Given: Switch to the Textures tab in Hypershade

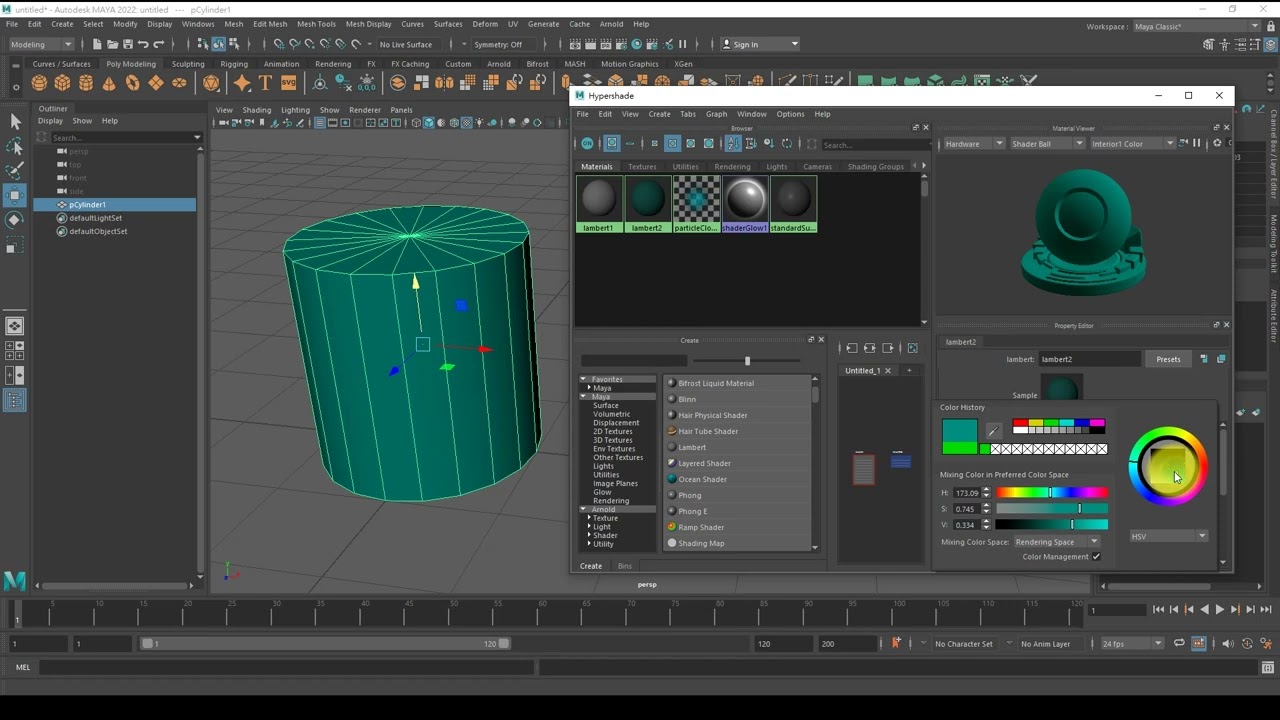Looking at the screenshot, I should (642, 167).
